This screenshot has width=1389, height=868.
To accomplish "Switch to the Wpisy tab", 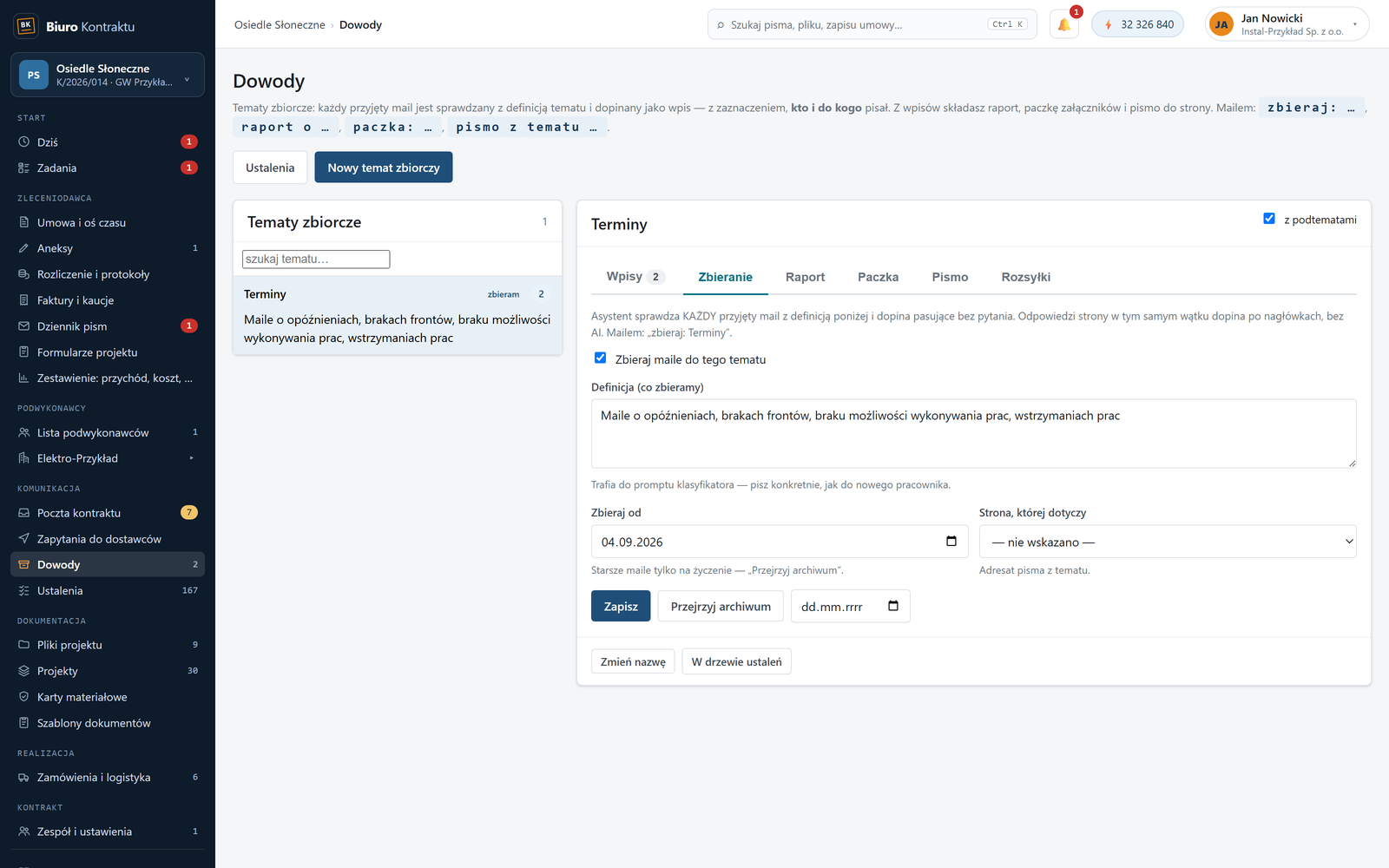I will click(635, 277).
